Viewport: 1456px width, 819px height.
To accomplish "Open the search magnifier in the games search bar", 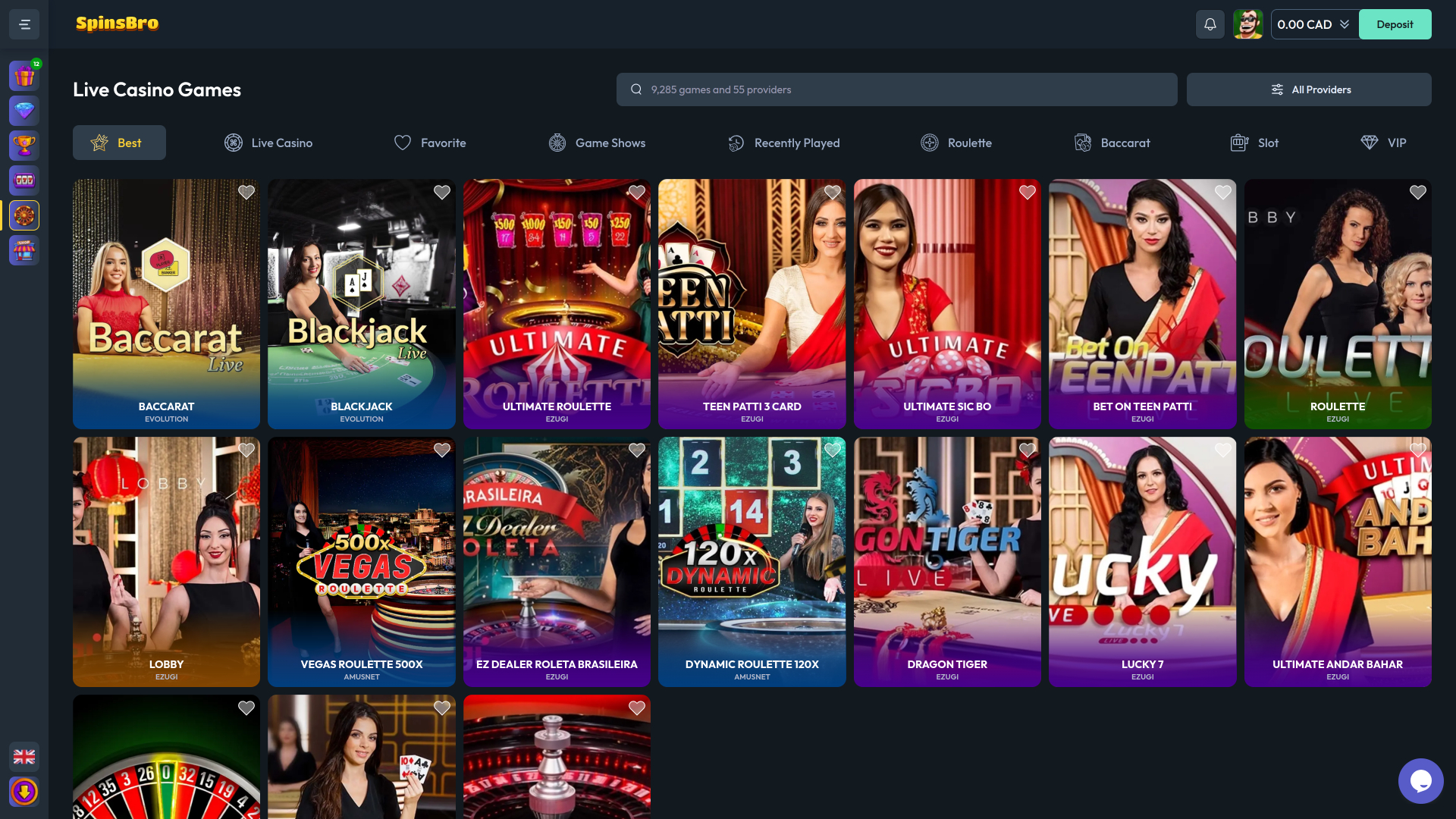I will (x=635, y=89).
